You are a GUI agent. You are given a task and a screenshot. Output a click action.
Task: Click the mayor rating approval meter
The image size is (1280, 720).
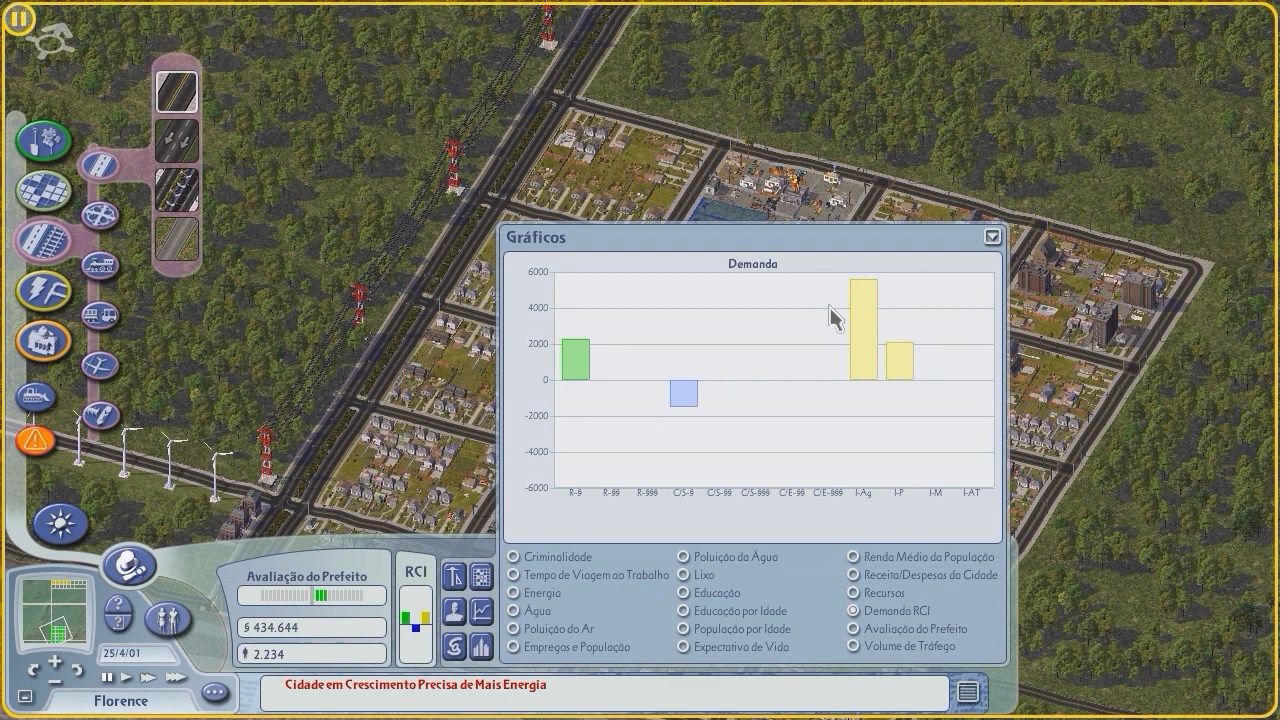(312, 596)
